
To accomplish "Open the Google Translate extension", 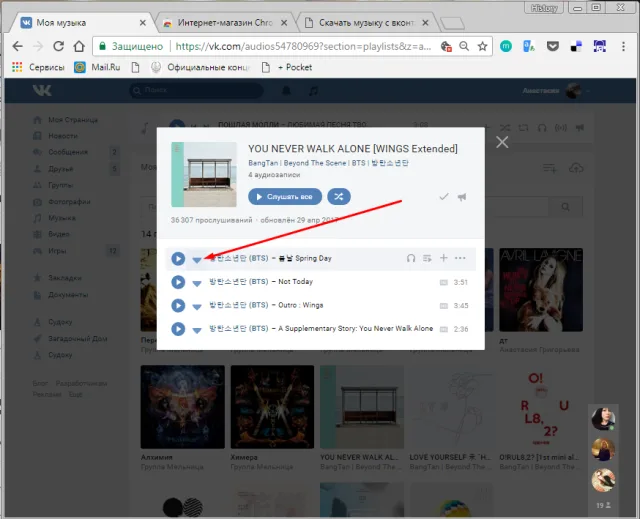I will (529, 46).
